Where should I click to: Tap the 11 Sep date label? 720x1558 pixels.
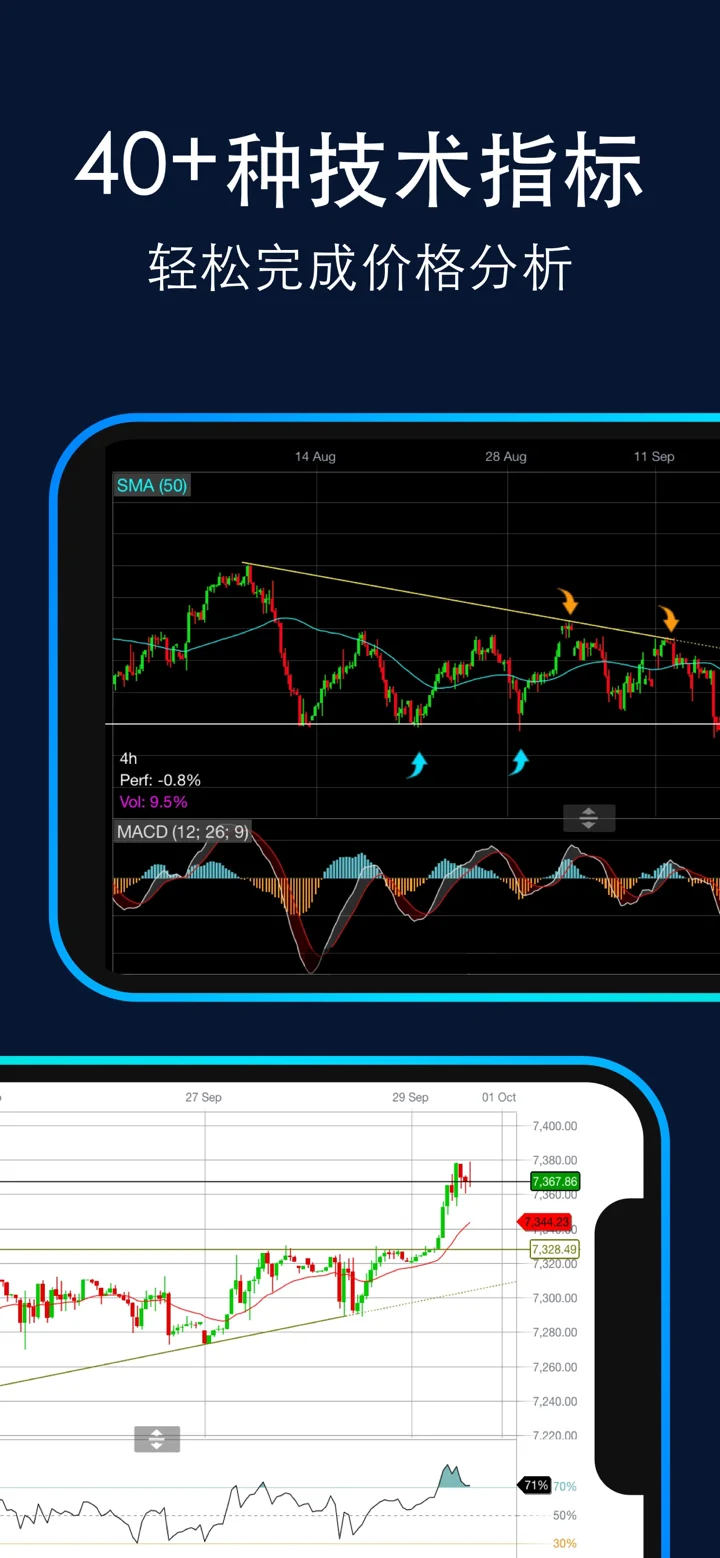pos(654,456)
